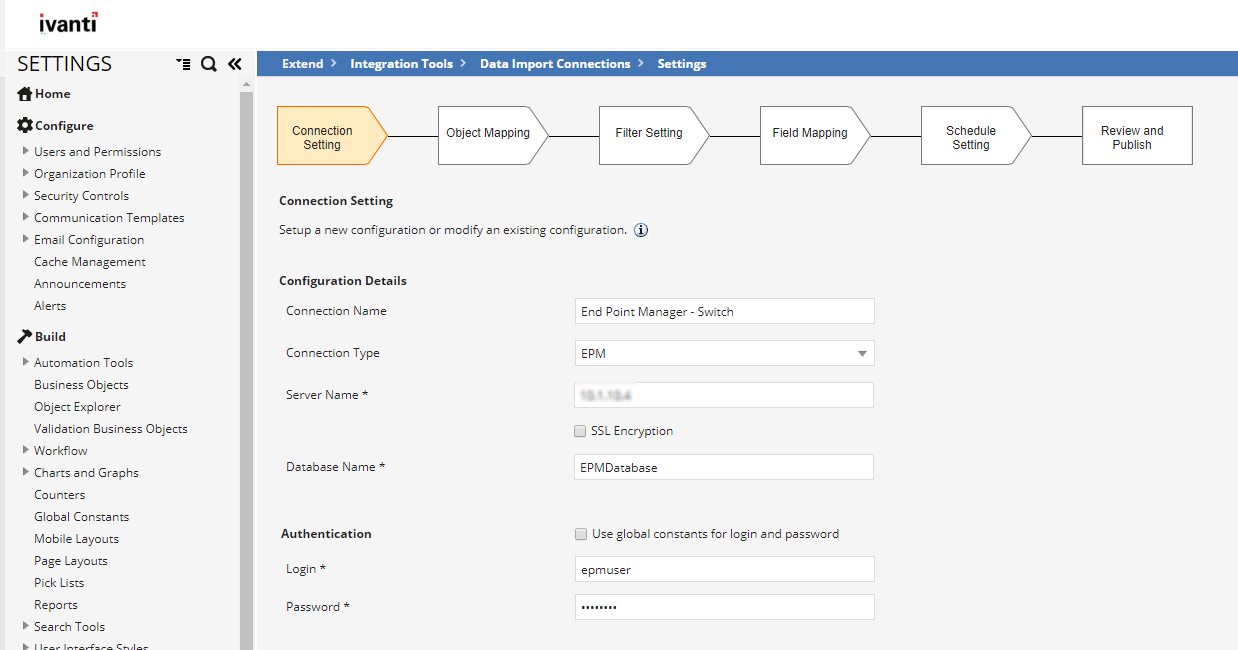Expand the Workflow tree node
This screenshot has height=650, width=1238.
[x=25, y=450]
